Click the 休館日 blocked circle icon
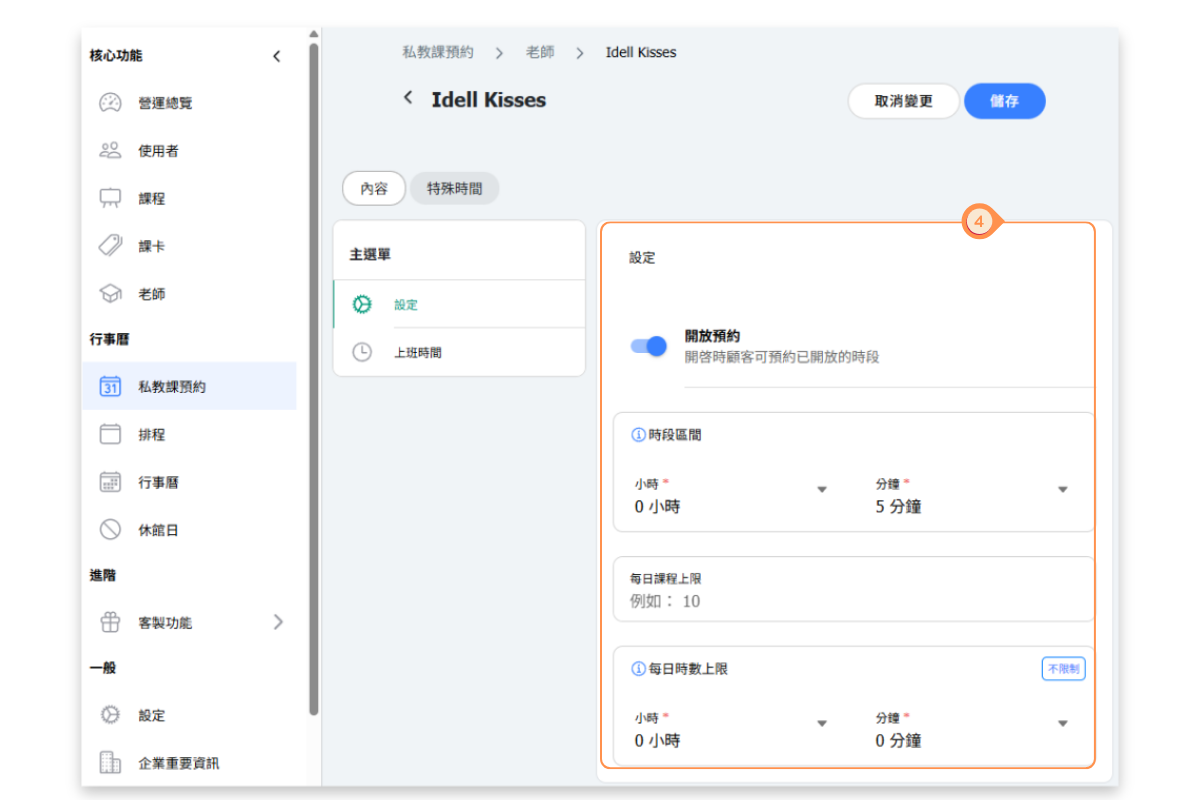This screenshot has width=1200, height=800. (x=110, y=530)
